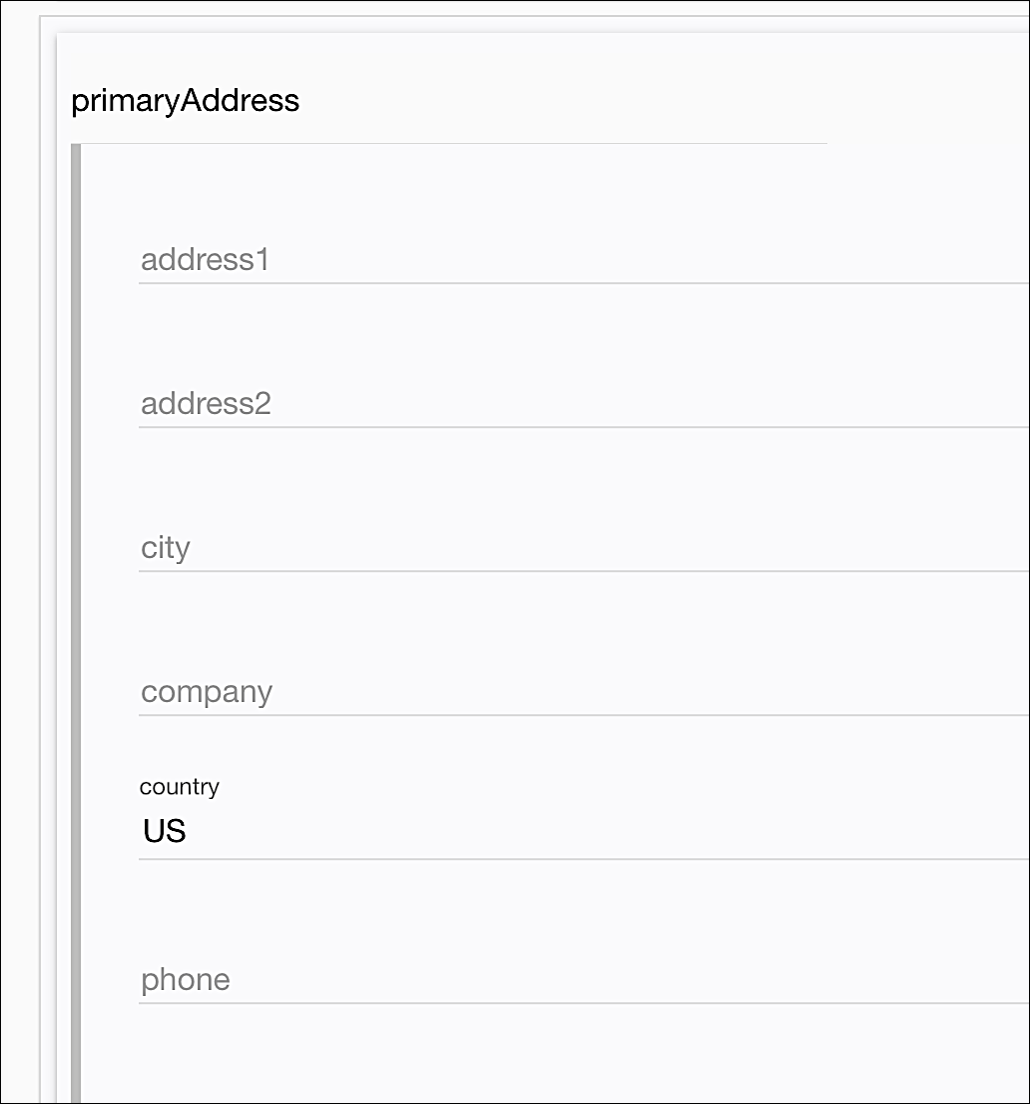Image resolution: width=1030 pixels, height=1104 pixels.
Task: Select the US value text
Action: (x=165, y=832)
